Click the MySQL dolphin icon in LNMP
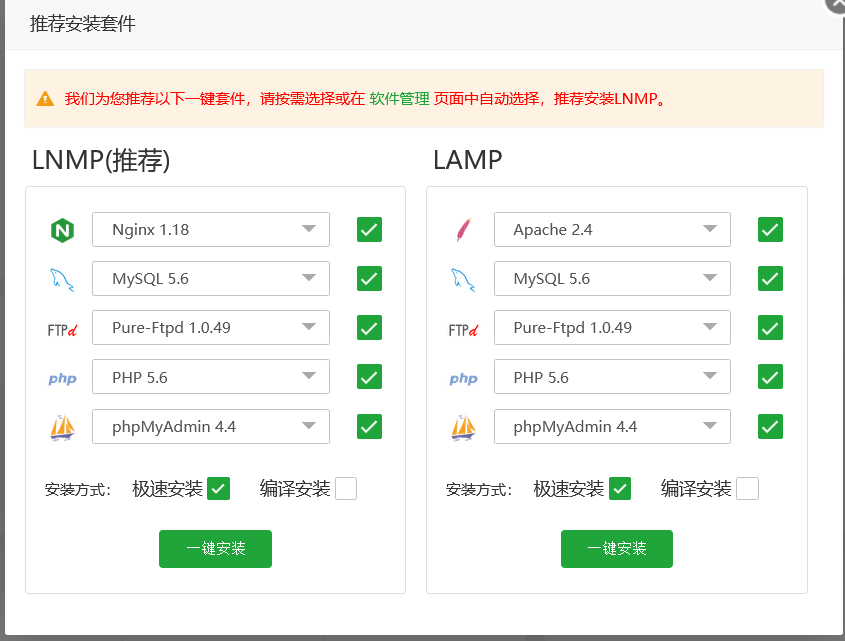 63,280
